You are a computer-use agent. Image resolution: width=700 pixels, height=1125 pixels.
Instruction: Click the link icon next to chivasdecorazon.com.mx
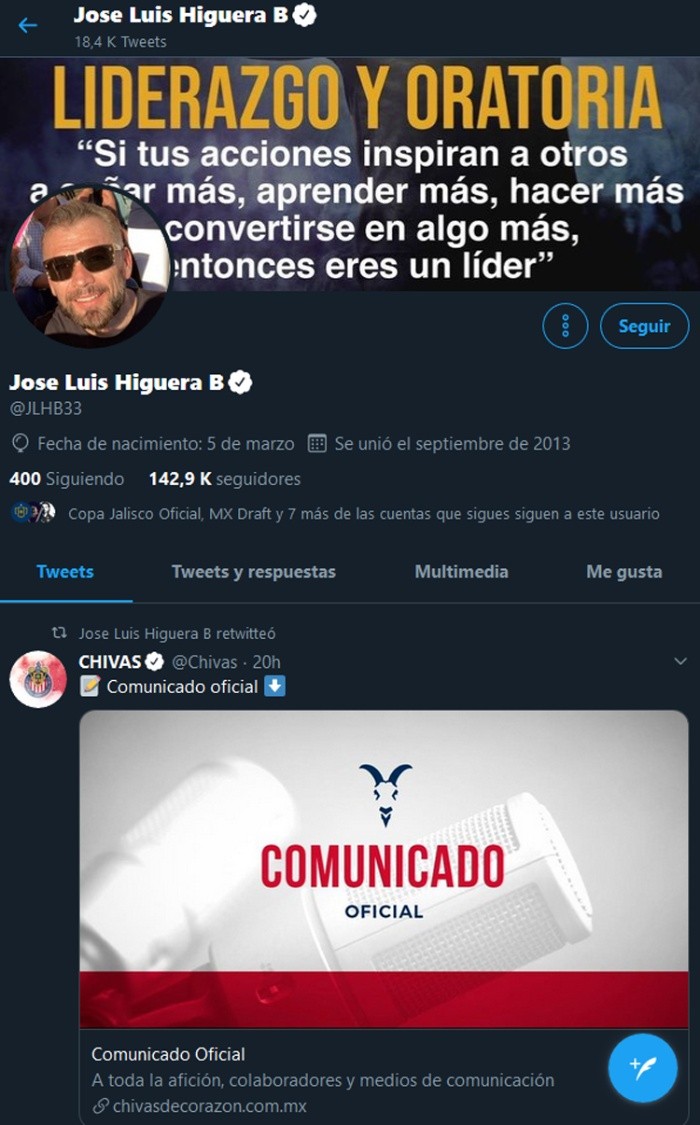click(x=100, y=1106)
